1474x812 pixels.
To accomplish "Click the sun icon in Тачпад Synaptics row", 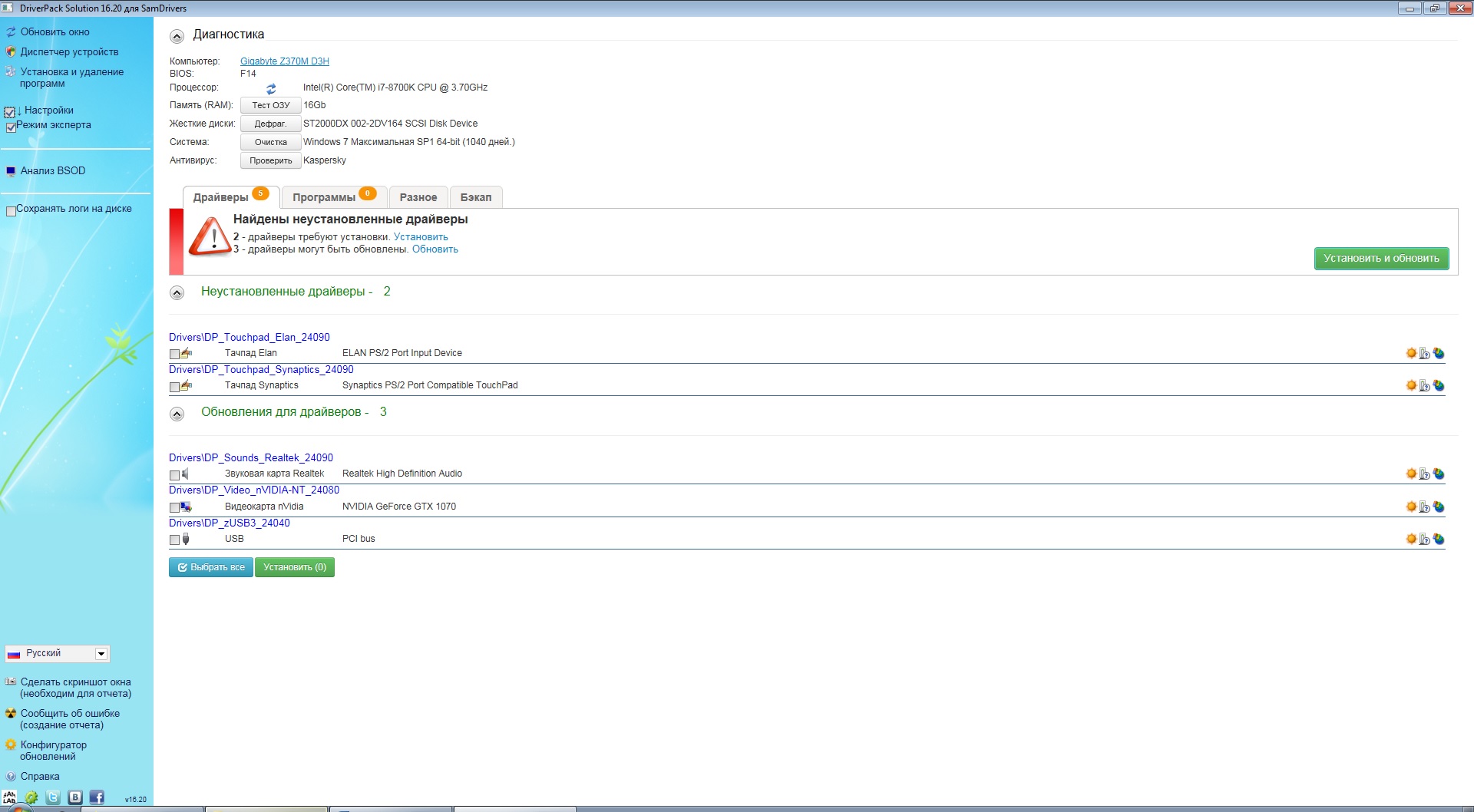I will pos(1411,385).
